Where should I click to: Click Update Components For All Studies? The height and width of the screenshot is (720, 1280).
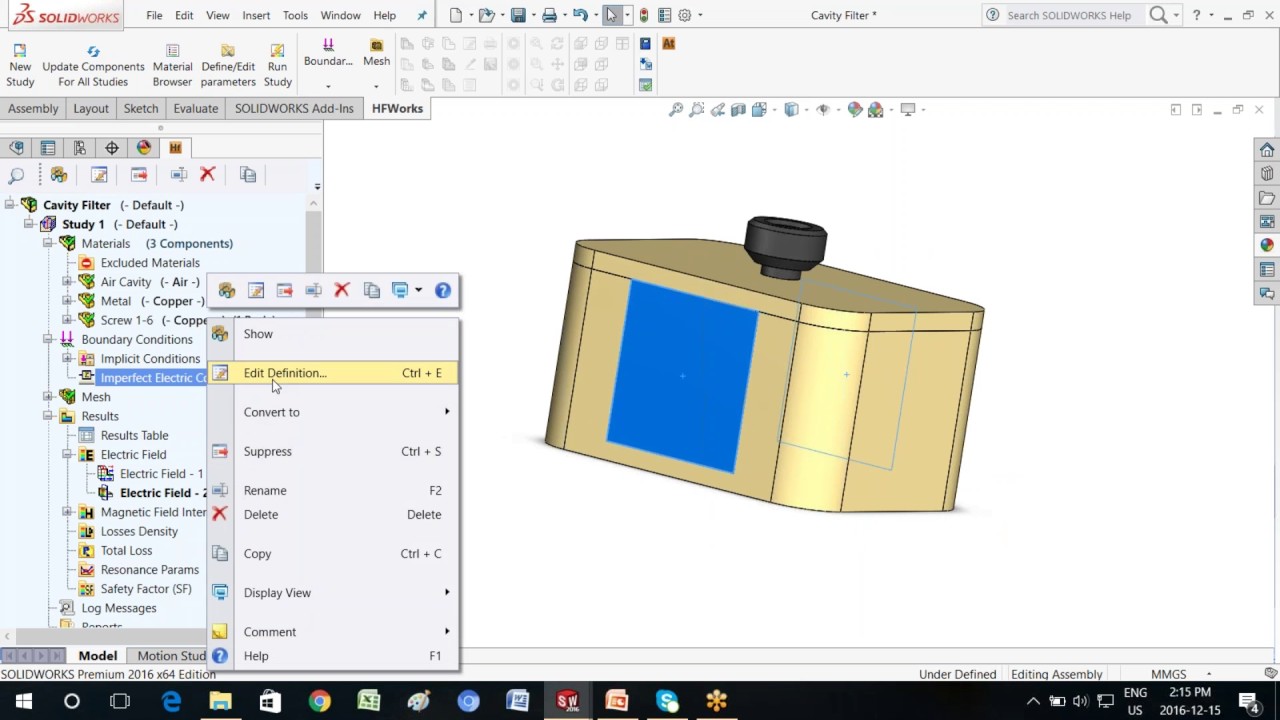[93, 66]
